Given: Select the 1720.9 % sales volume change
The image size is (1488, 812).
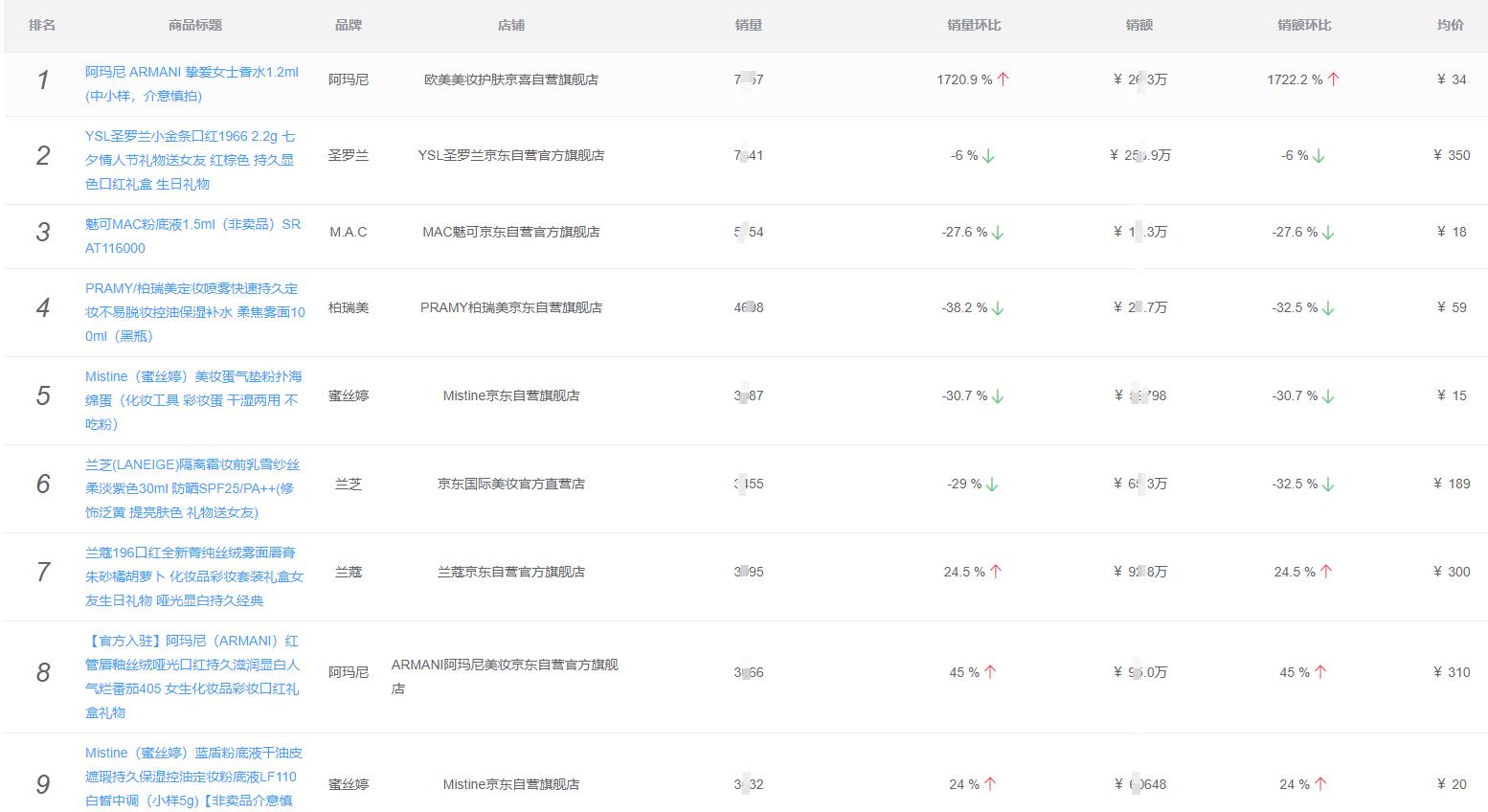Looking at the screenshot, I should coord(964,79).
